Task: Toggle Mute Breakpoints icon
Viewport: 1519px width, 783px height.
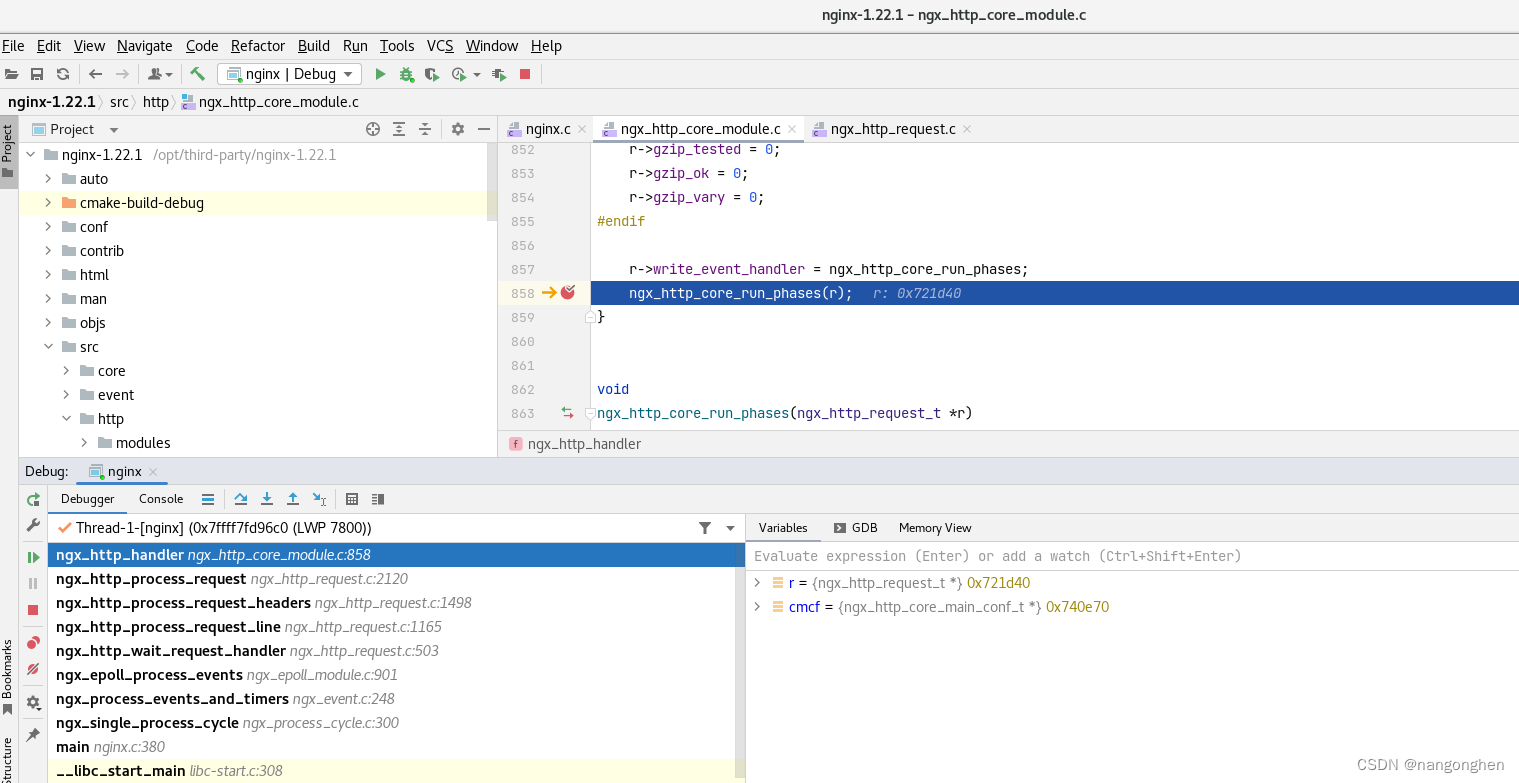Action: click(33, 669)
